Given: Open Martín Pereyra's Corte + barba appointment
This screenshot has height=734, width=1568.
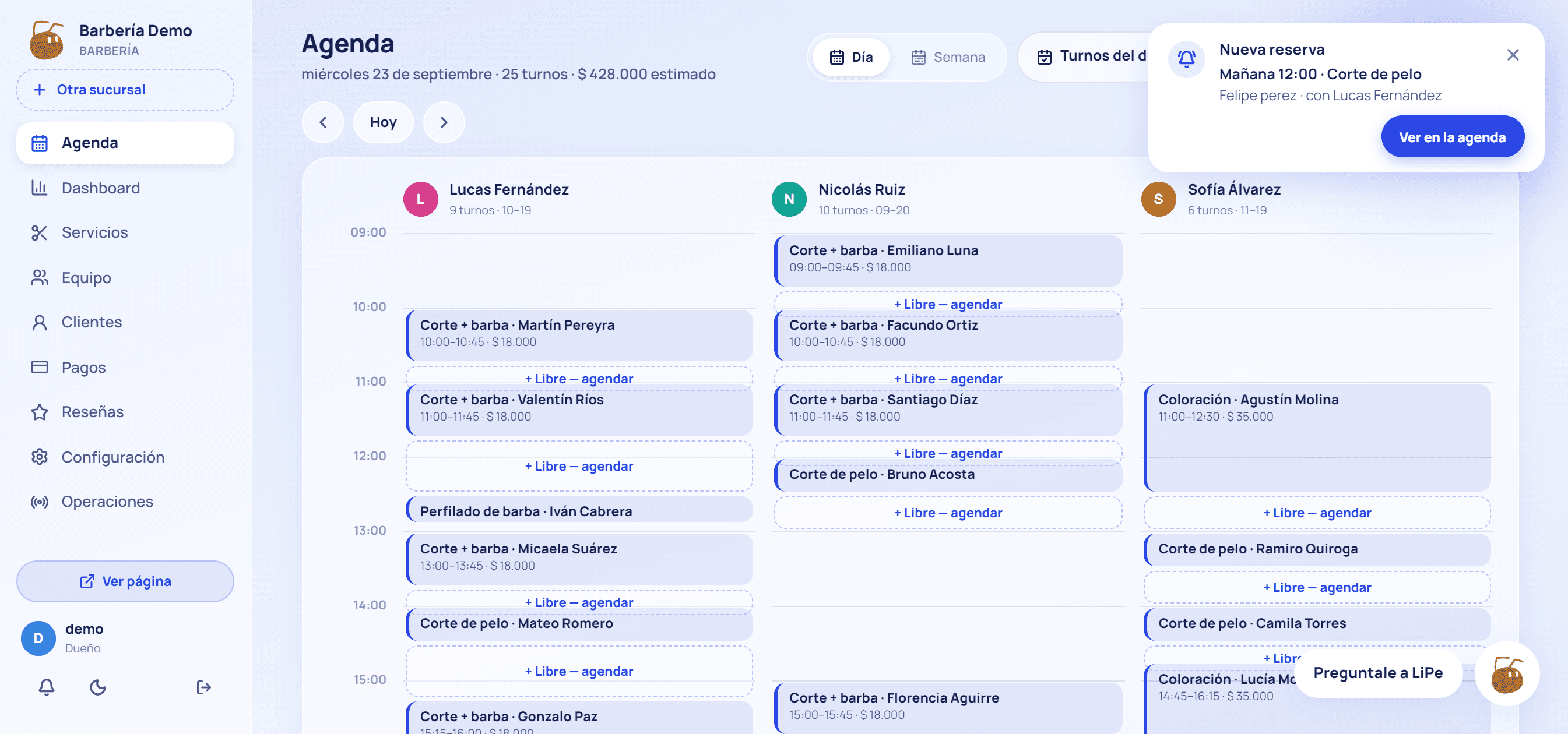Looking at the screenshot, I should click(x=579, y=335).
